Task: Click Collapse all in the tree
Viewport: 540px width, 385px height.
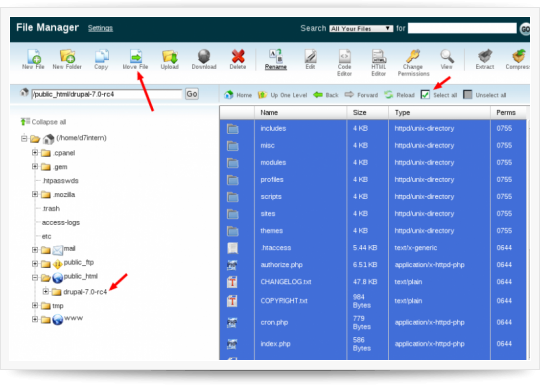Action: click(x=43, y=122)
